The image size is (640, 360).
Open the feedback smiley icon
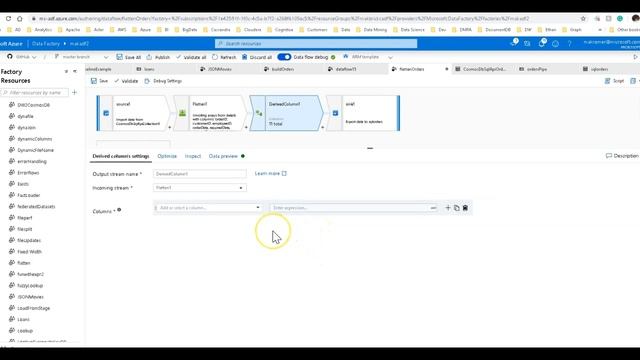pyautogui.click(x=556, y=44)
